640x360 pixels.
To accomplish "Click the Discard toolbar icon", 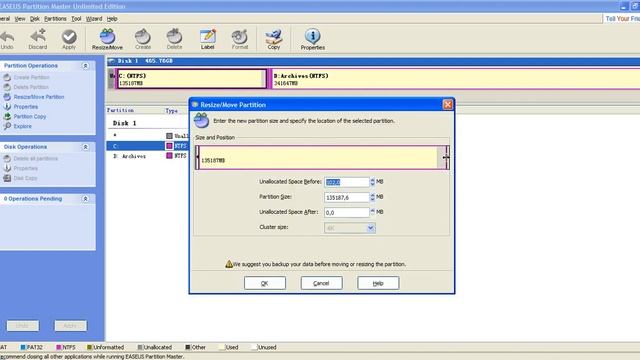I will [38, 40].
